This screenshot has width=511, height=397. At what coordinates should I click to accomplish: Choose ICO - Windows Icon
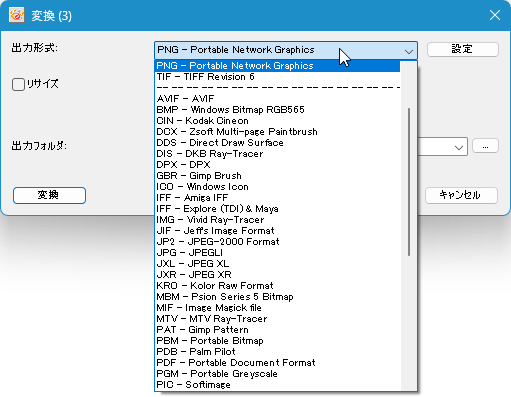pyautogui.click(x=278, y=187)
